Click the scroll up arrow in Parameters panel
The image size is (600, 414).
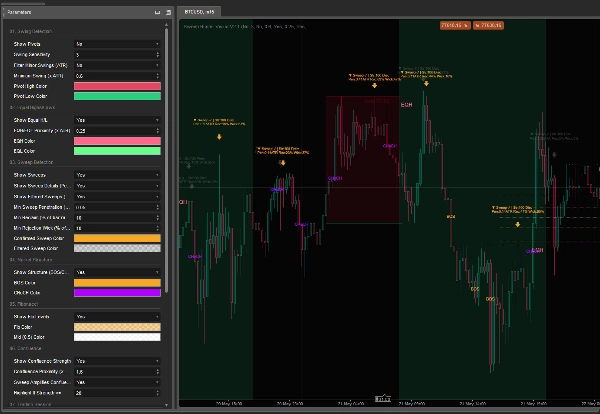pyautogui.click(x=166, y=24)
